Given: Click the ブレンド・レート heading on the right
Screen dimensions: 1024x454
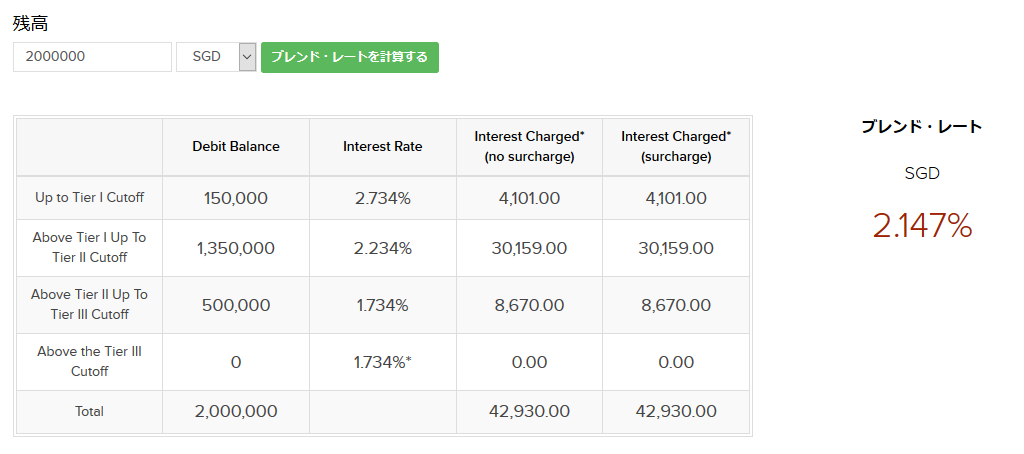Looking at the screenshot, I should pyautogui.click(x=922, y=127).
